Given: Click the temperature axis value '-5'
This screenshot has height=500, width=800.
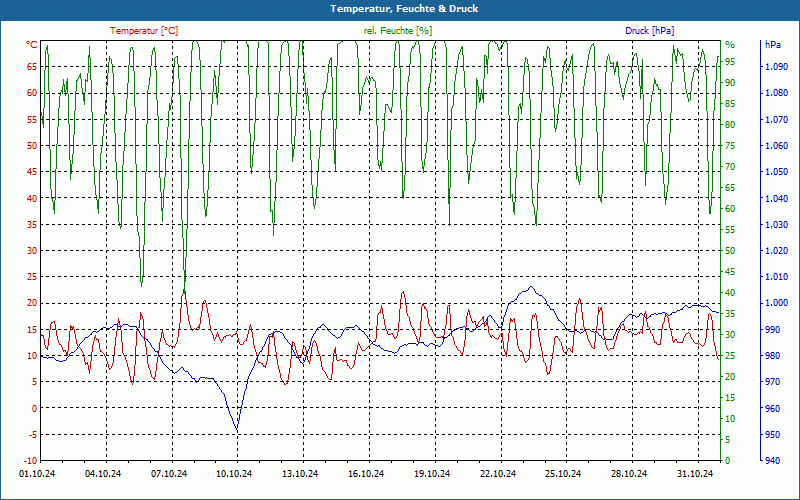Looking at the screenshot, I should tap(33, 434).
